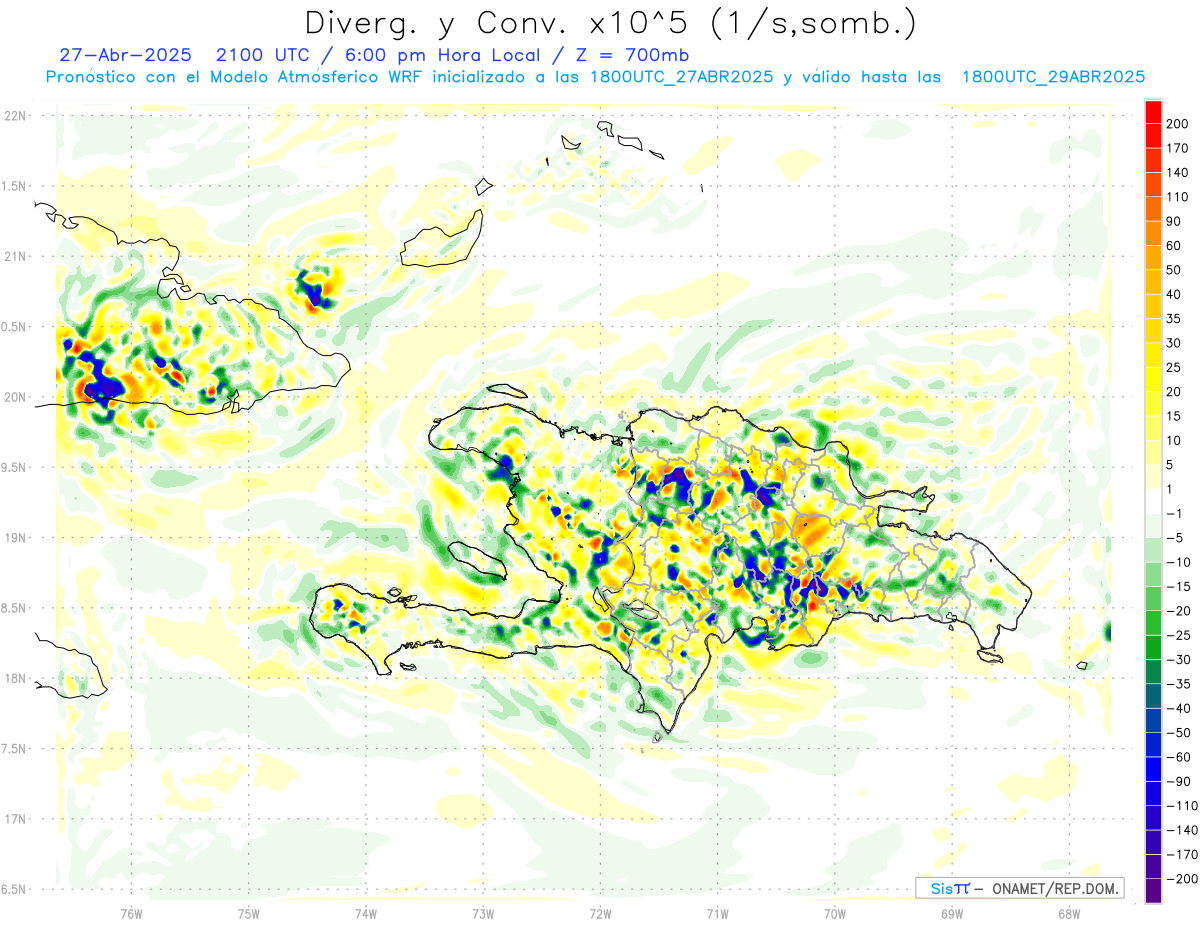Image resolution: width=1200 pixels, height=927 pixels.
Task: Click the positive "60" colorbar label
Action: coord(1175,246)
